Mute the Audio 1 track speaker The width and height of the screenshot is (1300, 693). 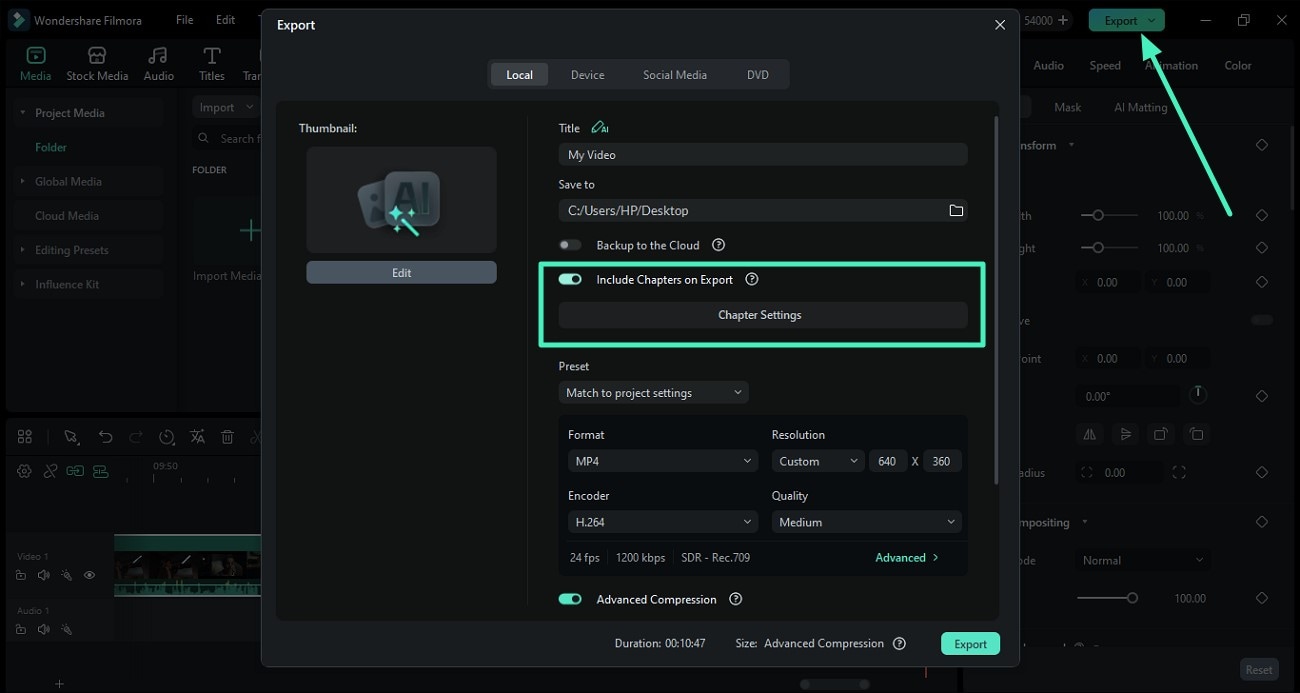point(43,630)
